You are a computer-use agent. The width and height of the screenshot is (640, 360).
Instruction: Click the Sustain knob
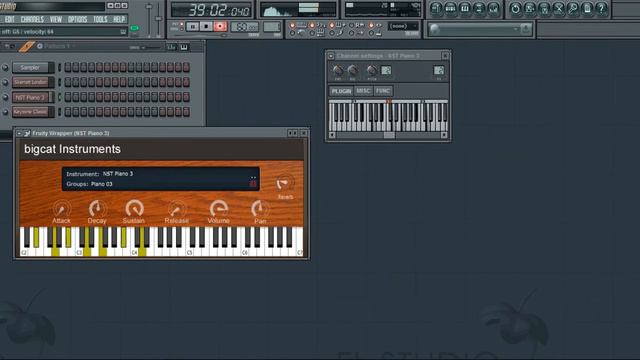click(134, 209)
